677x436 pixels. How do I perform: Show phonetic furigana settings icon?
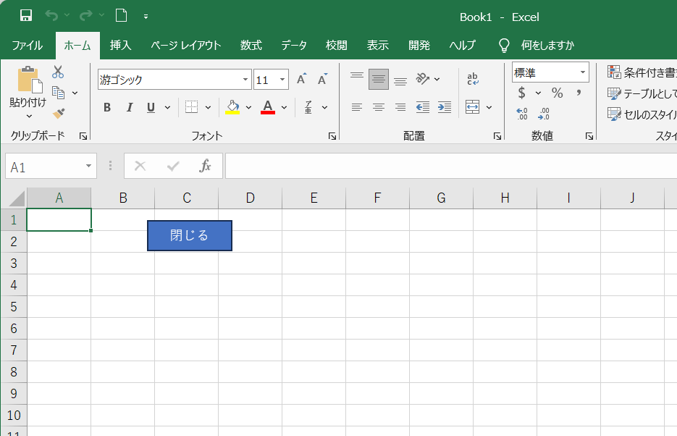pyautogui.click(x=308, y=107)
